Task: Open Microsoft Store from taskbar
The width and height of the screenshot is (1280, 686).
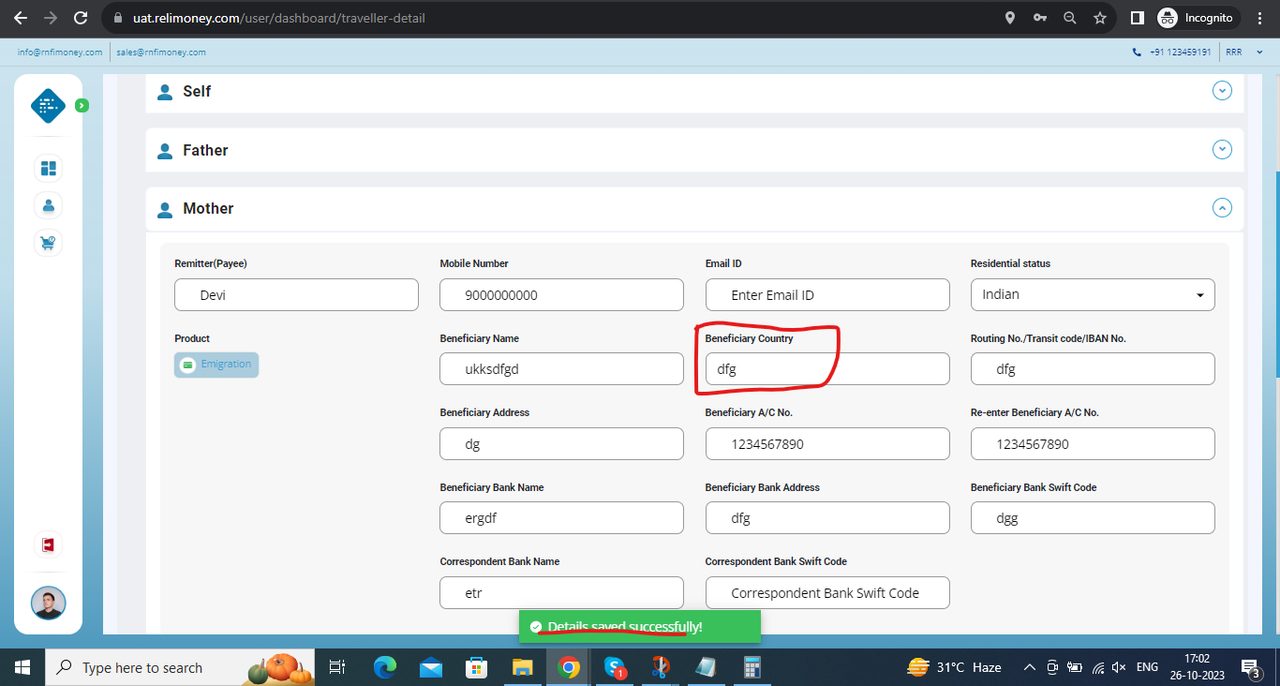Action: (x=477, y=667)
